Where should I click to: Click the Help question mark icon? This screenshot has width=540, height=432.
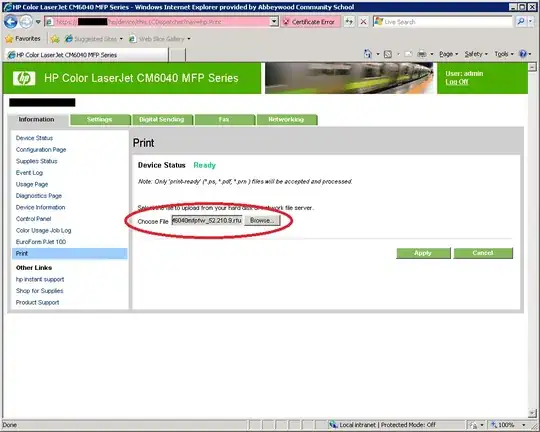[523, 54]
